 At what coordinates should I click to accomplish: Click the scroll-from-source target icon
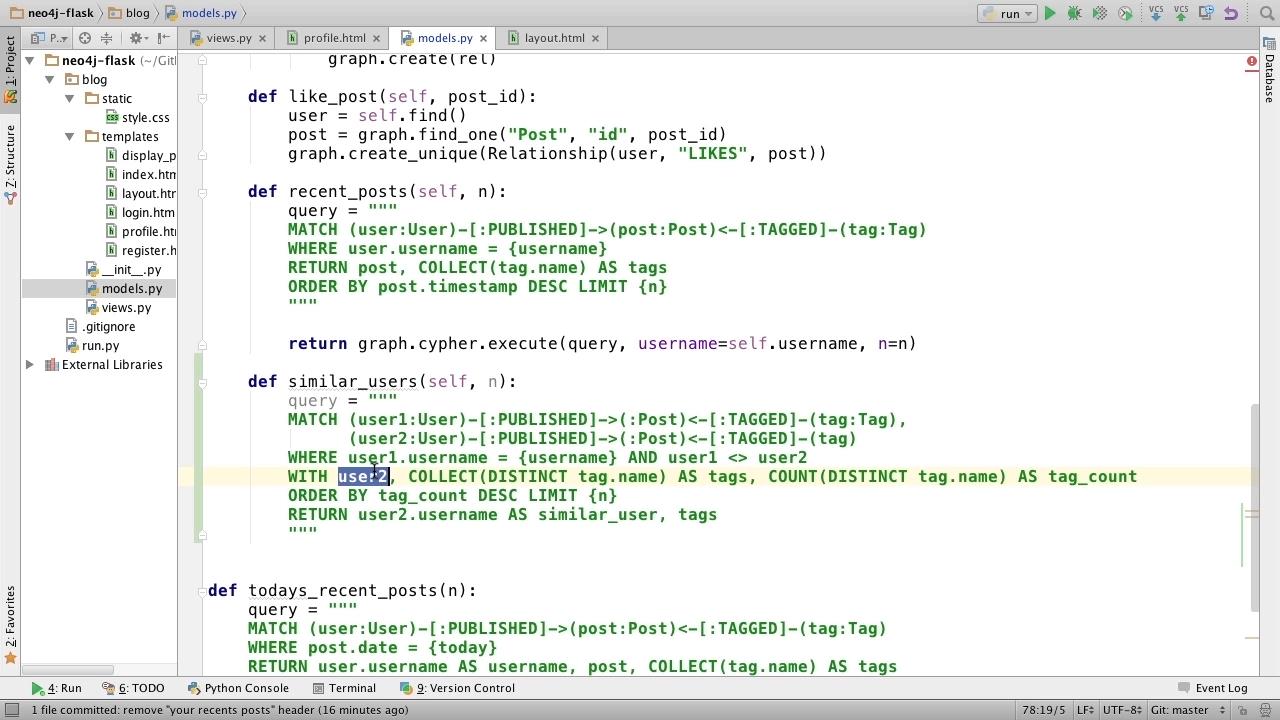tap(85, 38)
